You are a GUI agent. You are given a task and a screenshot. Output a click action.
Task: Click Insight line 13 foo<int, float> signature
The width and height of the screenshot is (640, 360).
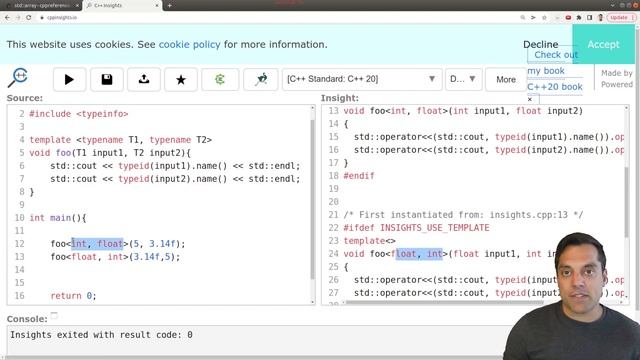pos(463,111)
